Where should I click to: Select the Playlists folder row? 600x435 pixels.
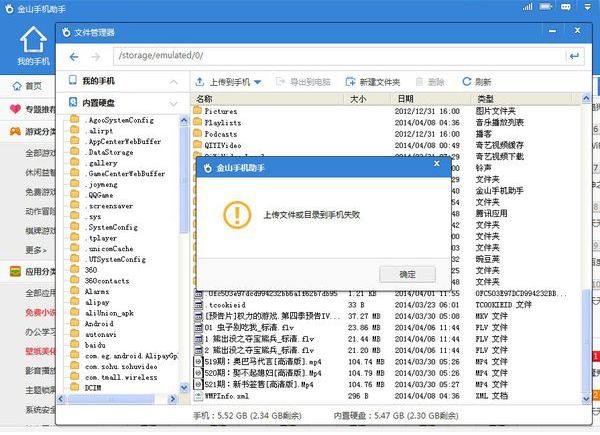pos(386,123)
